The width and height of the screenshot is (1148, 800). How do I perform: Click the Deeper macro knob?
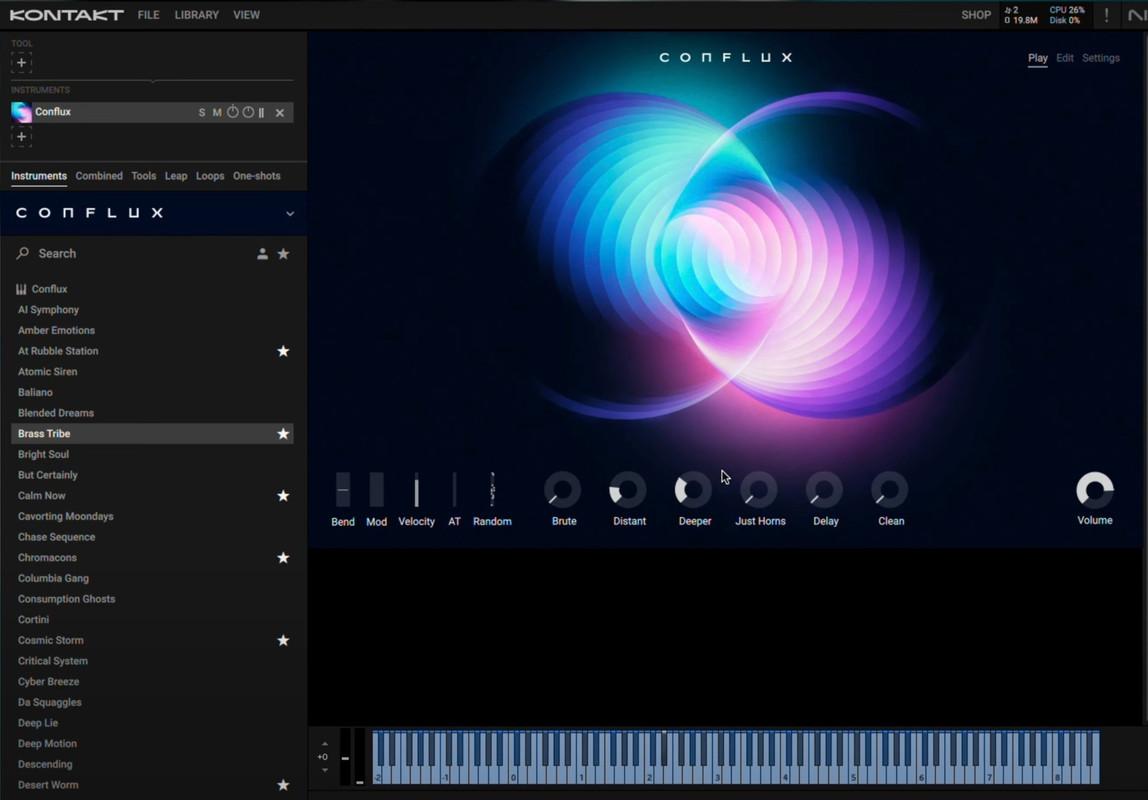tap(693, 490)
